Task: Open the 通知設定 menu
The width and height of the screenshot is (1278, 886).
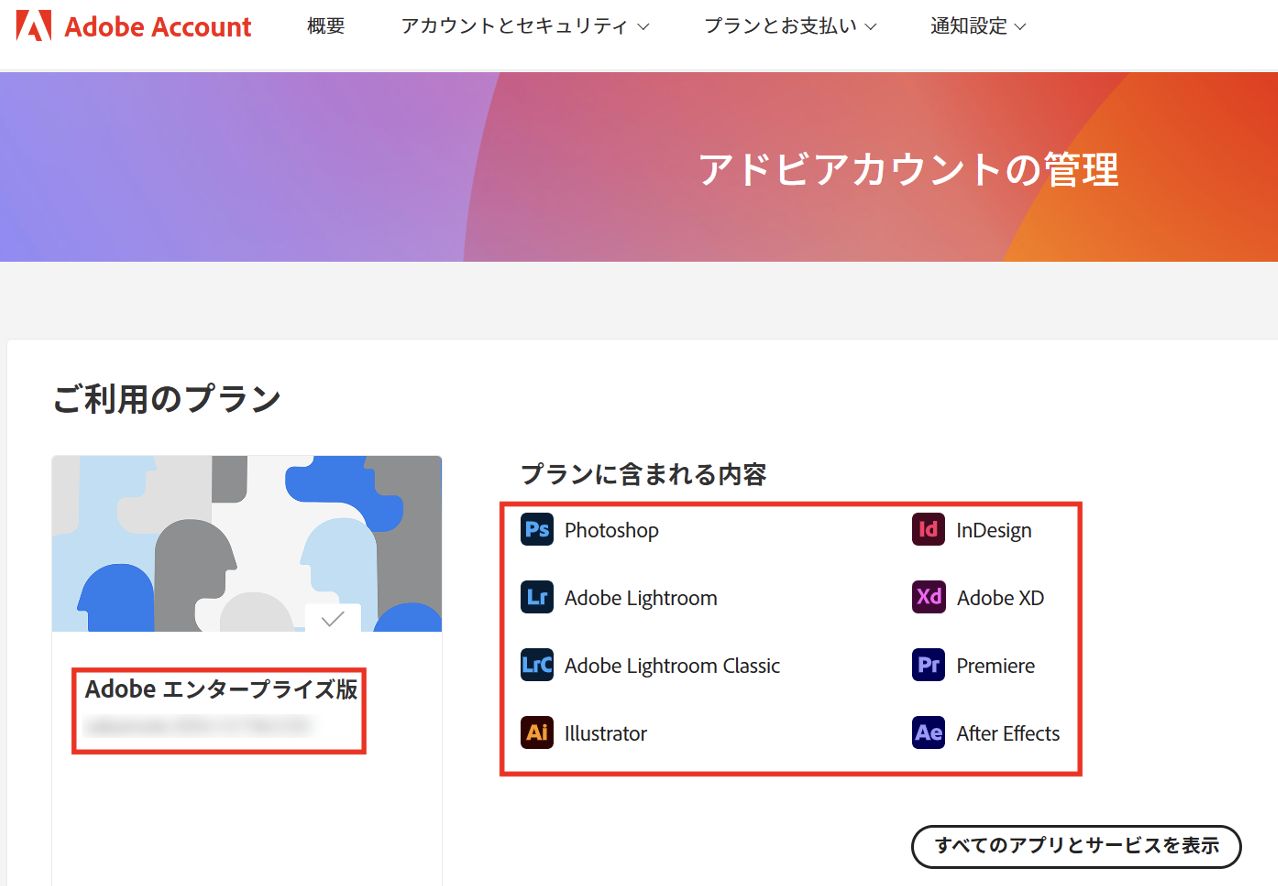Action: click(978, 27)
